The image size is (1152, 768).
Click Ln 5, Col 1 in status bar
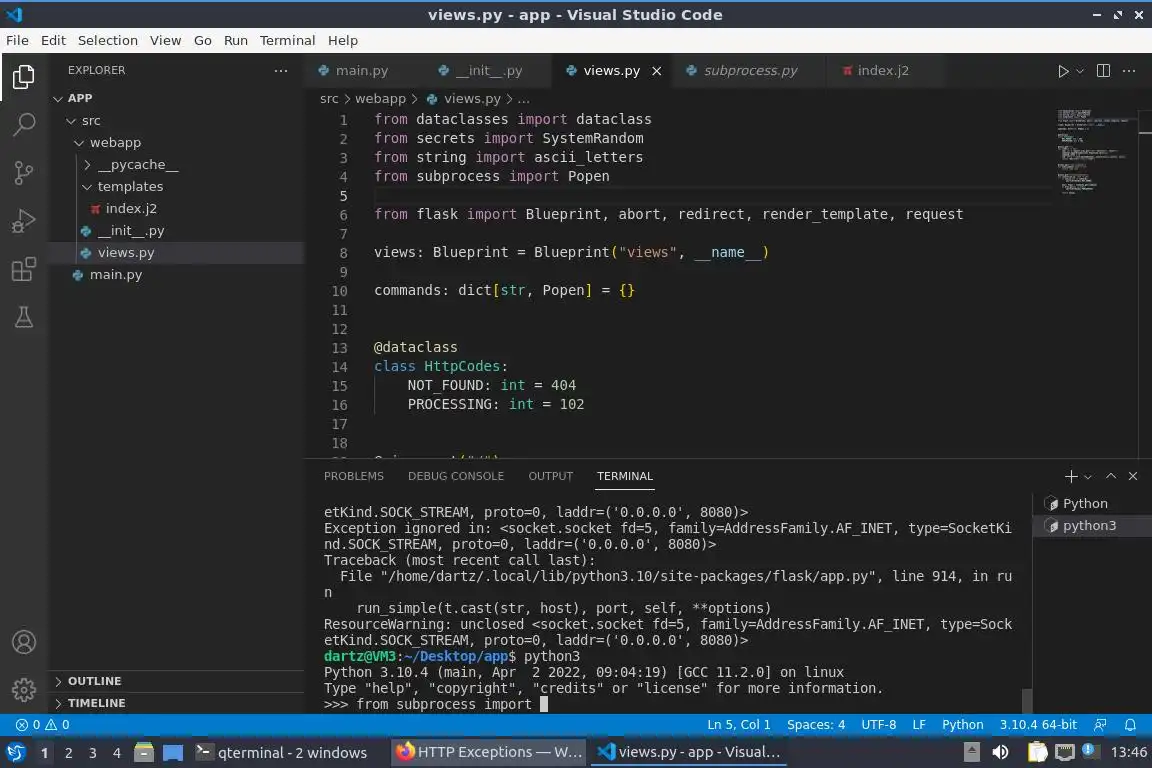pyautogui.click(x=738, y=725)
